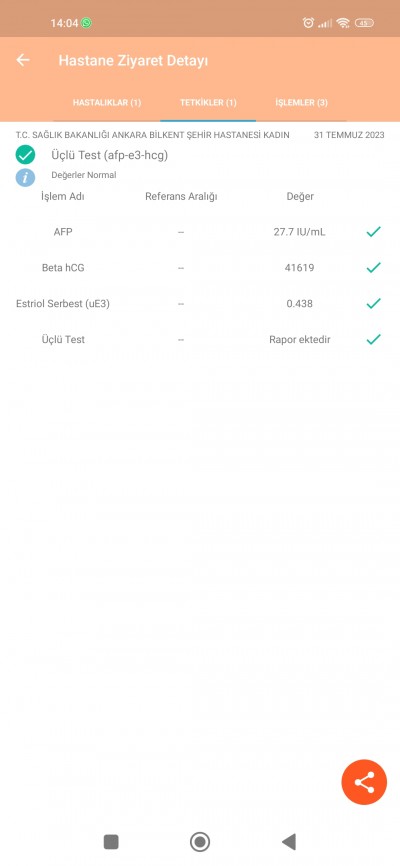Tap the Üçlü Test (afp-e3-hcg) title
Viewport: 400px width, 866px height.
click(109, 156)
